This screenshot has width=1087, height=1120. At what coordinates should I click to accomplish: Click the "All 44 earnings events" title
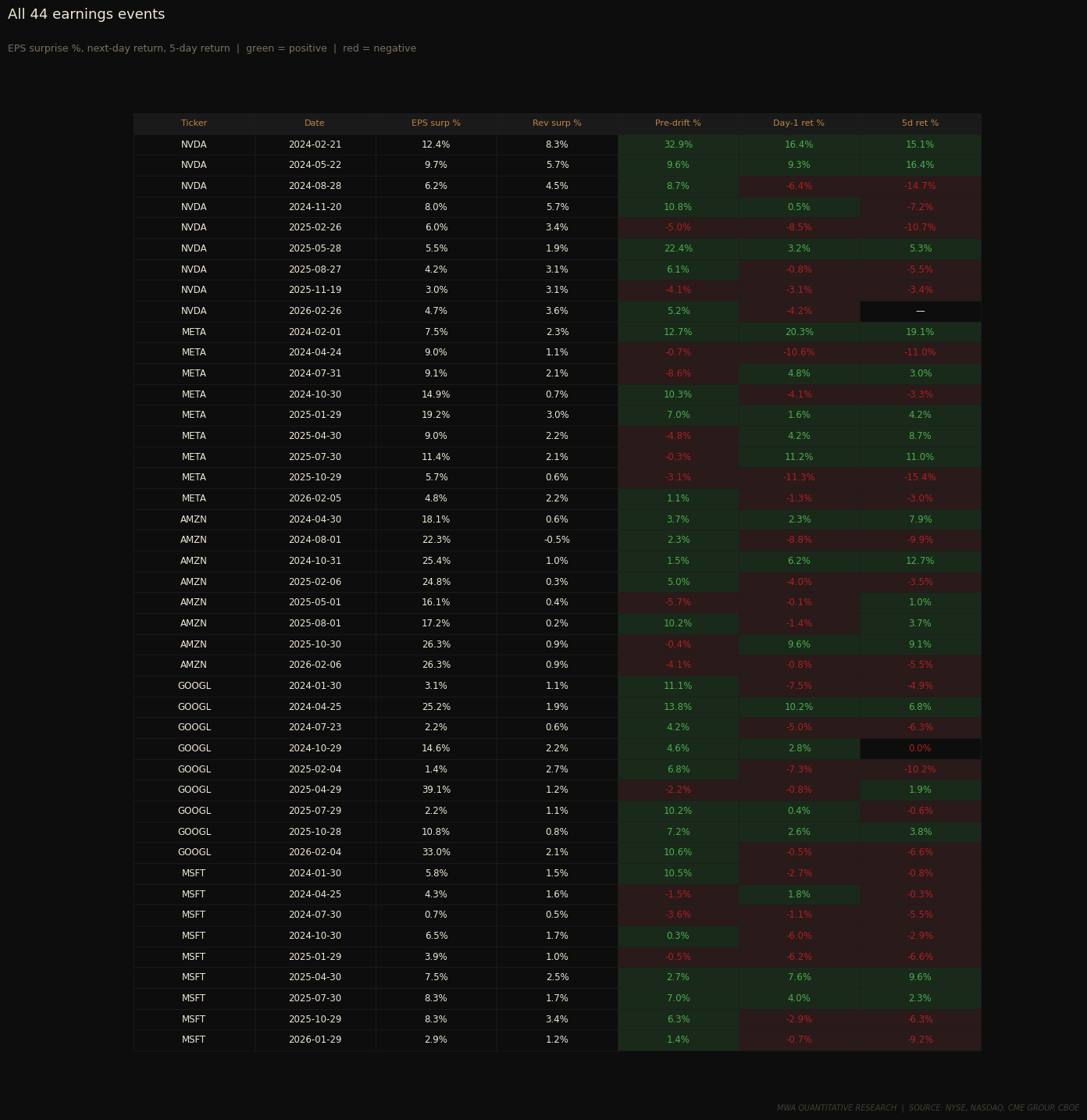pos(86,15)
